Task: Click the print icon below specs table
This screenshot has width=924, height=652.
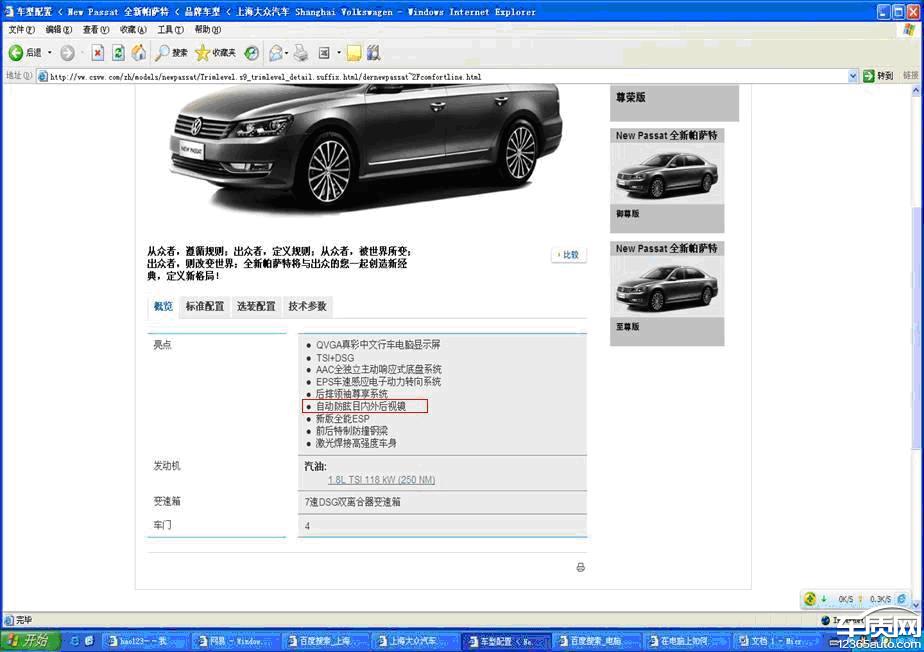Action: [580, 567]
